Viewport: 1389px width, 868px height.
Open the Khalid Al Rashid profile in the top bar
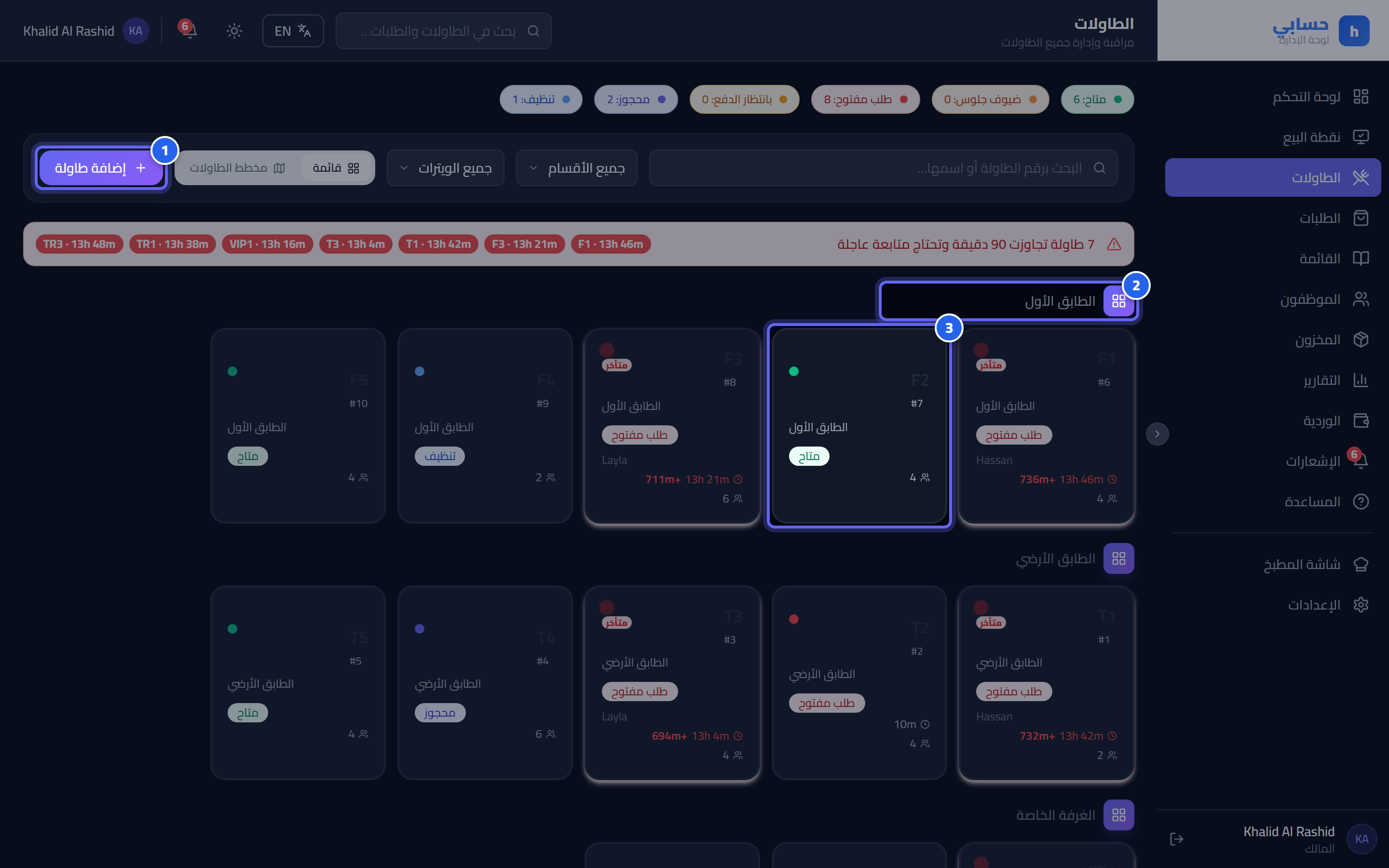tap(86, 30)
